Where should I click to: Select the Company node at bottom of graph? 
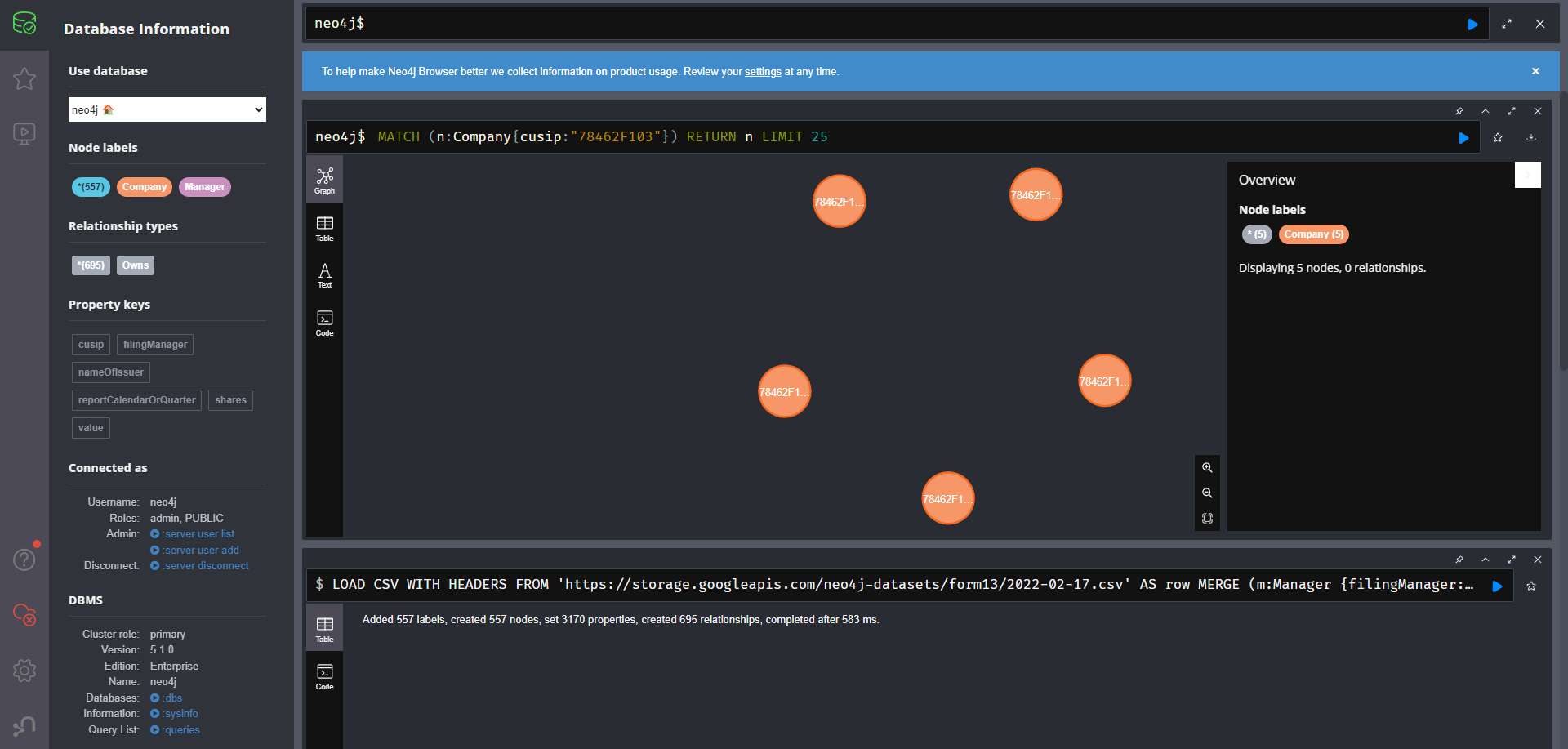[947, 498]
